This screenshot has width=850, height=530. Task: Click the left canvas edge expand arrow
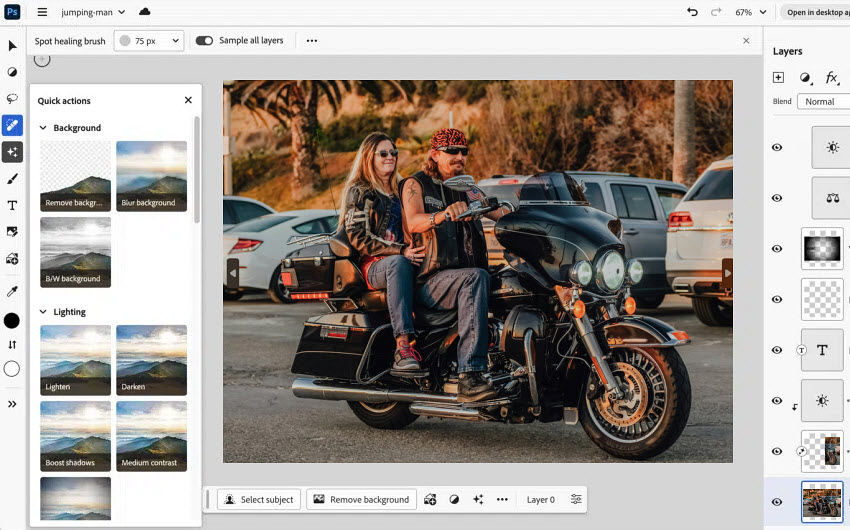point(233,273)
